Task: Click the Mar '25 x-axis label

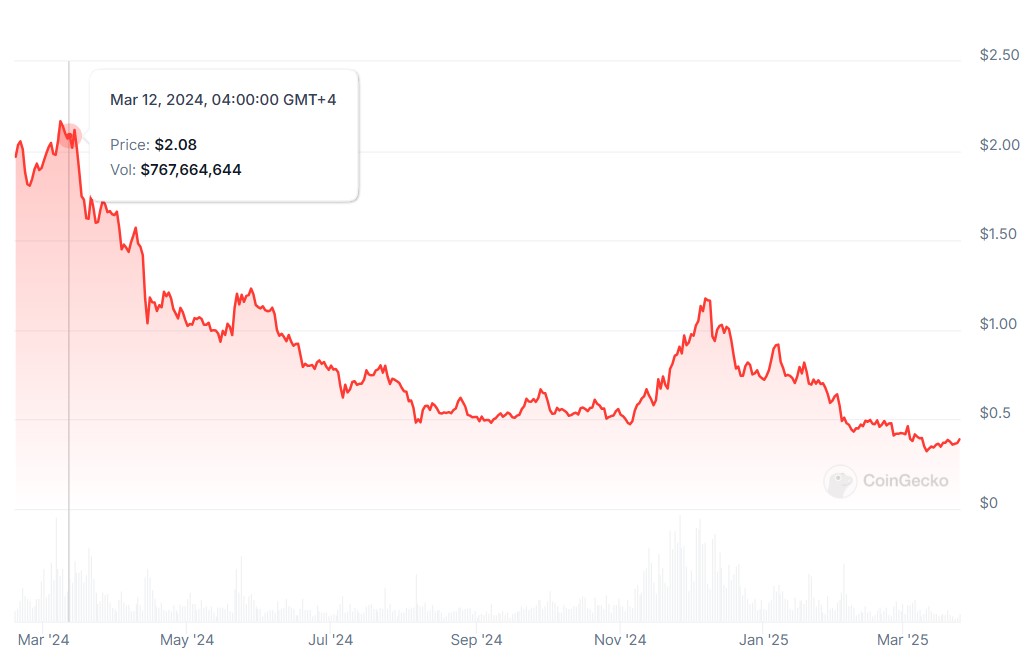Action: tap(904, 639)
